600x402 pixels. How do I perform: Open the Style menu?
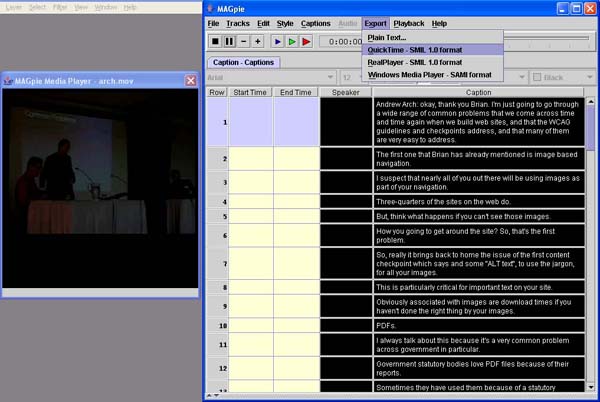[285, 24]
